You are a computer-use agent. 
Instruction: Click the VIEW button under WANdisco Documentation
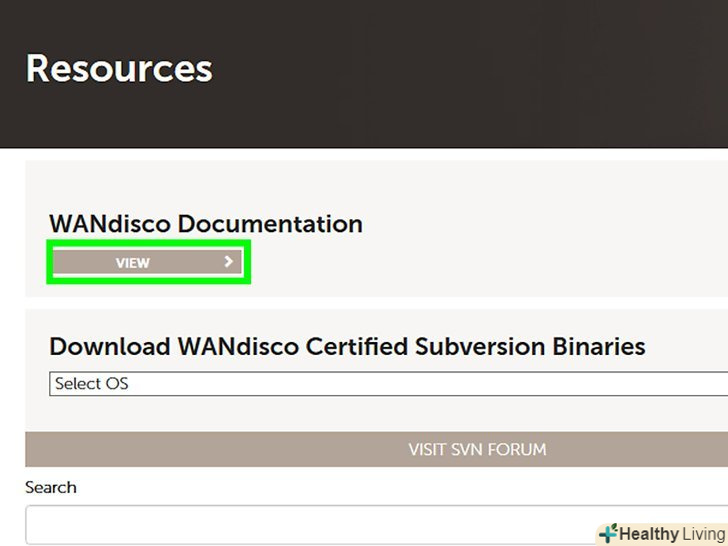click(148, 262)
